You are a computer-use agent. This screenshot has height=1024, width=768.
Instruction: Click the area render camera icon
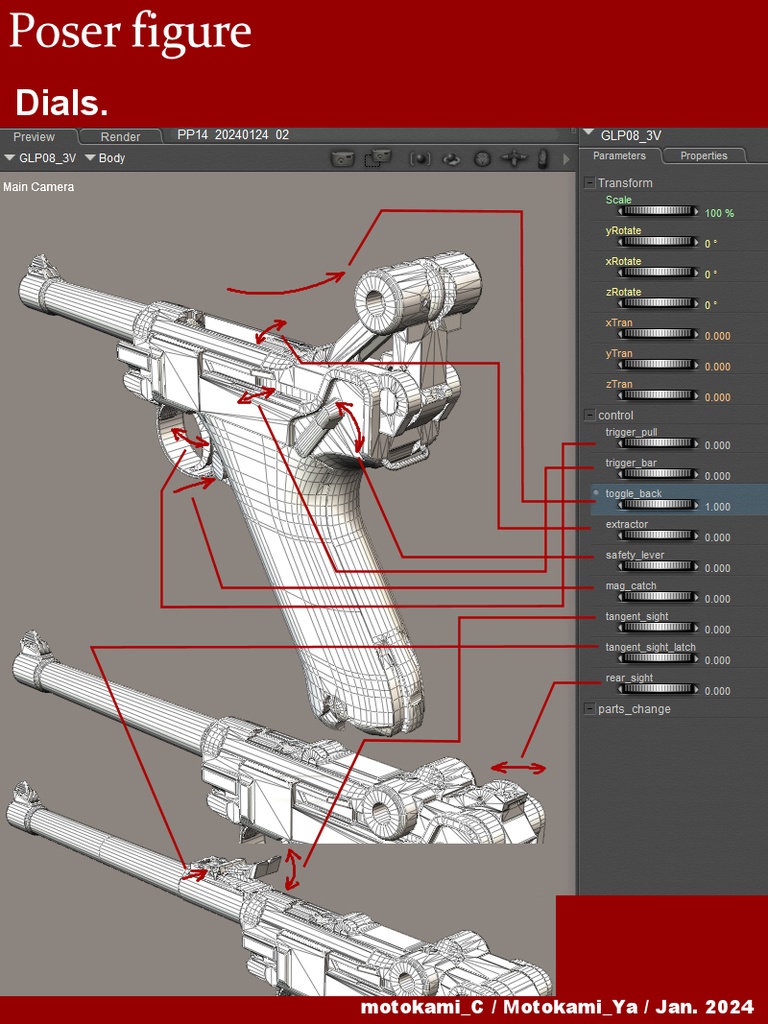(x=377, y=158)
